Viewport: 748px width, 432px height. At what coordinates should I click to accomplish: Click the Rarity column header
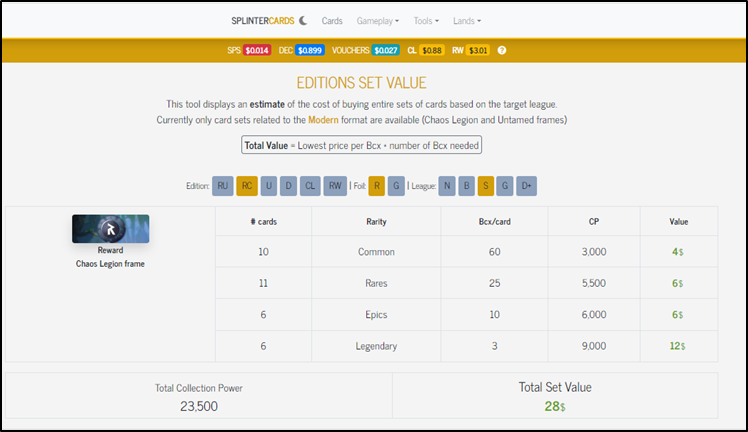point(376,221)
